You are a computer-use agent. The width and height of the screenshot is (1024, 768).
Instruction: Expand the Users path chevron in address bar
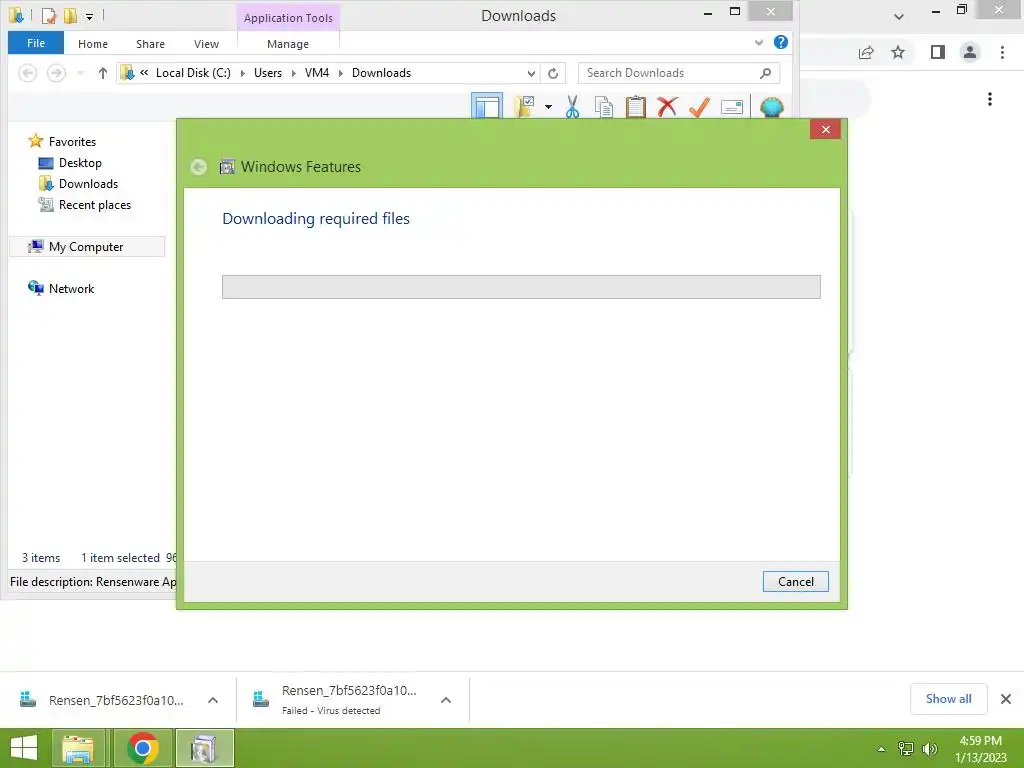(293, 73)
